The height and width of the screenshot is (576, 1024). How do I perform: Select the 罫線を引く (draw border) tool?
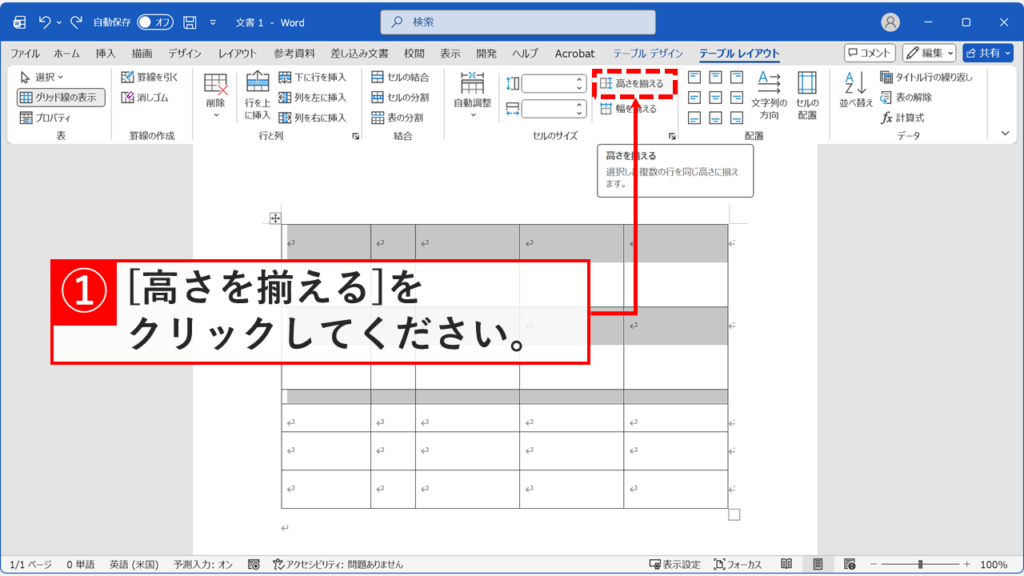coord(149,75)
